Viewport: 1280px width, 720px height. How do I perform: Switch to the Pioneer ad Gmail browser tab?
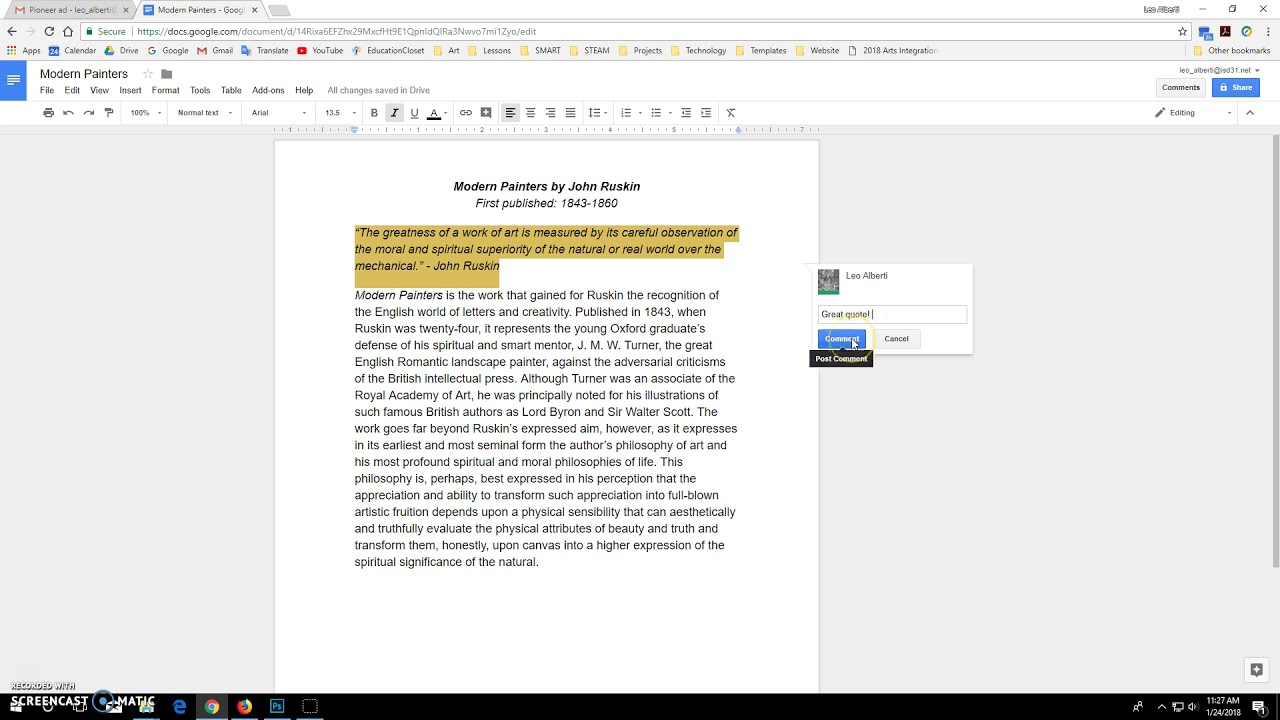coord(71,10)
